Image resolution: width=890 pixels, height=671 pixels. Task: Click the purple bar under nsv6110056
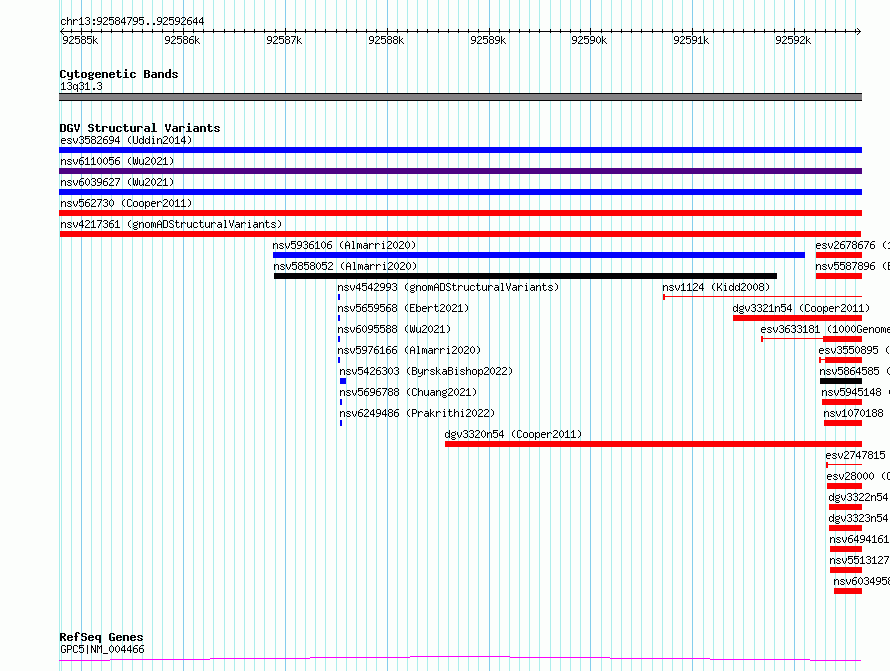coord(460,171)
